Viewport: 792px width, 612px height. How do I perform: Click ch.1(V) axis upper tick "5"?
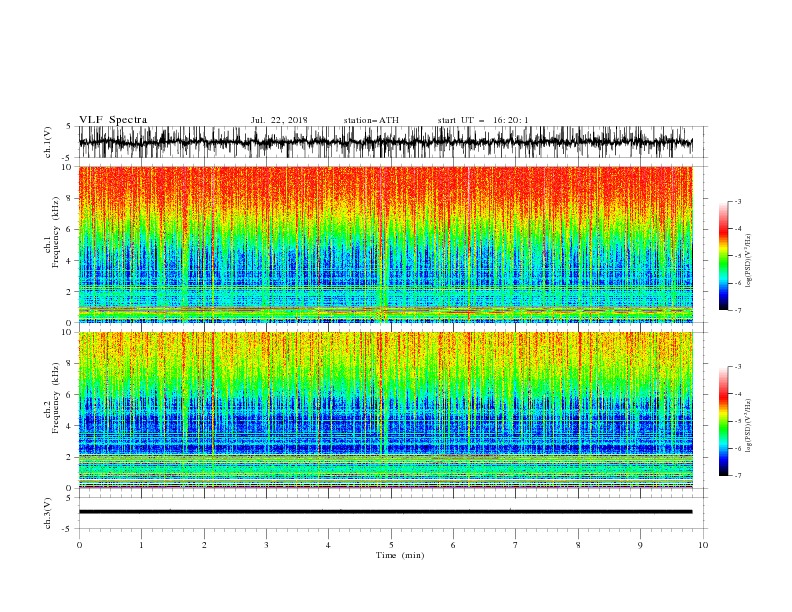pos(69,126)
